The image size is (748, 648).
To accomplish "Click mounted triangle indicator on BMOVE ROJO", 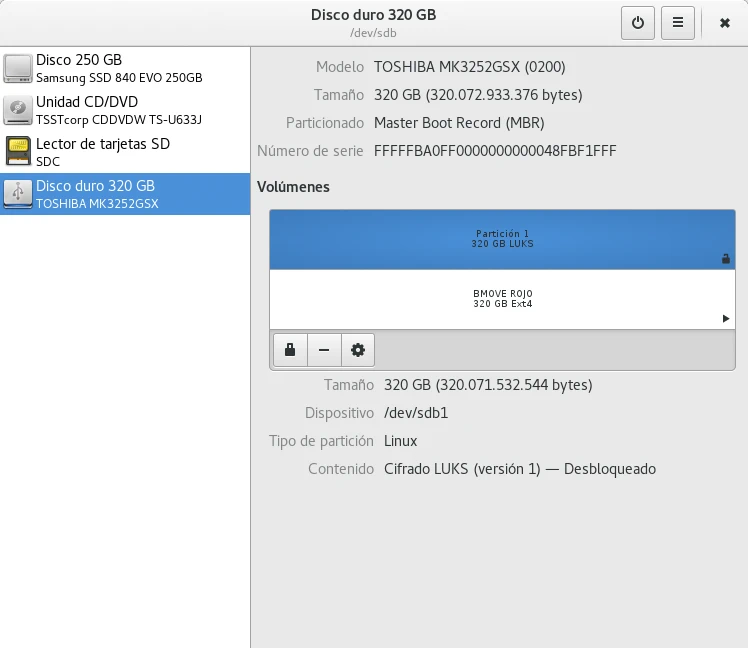I will click(x=726, y=318).
